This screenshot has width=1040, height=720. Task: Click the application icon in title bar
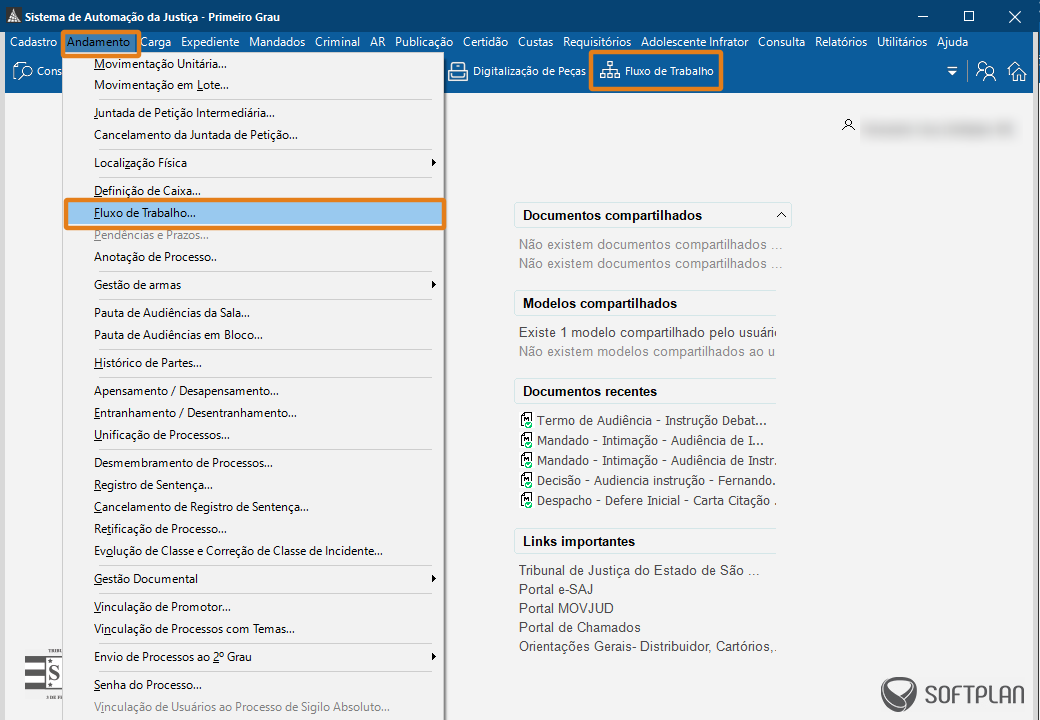(x=13, y=17)
